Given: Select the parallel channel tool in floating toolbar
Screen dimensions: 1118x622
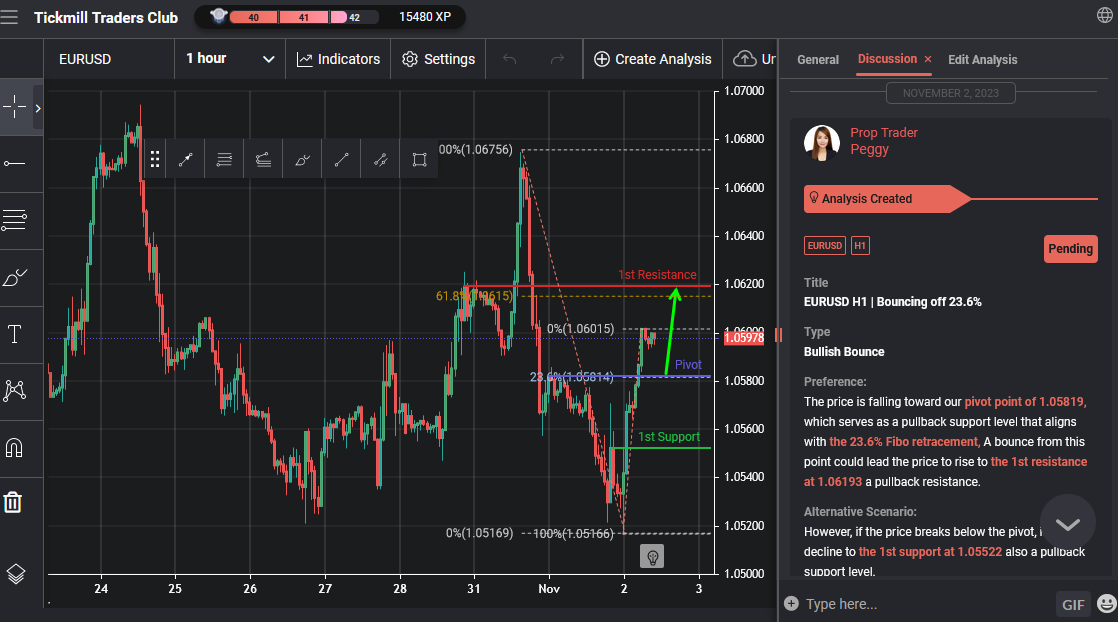Looking at the screenshot, I should pos(381,159).
